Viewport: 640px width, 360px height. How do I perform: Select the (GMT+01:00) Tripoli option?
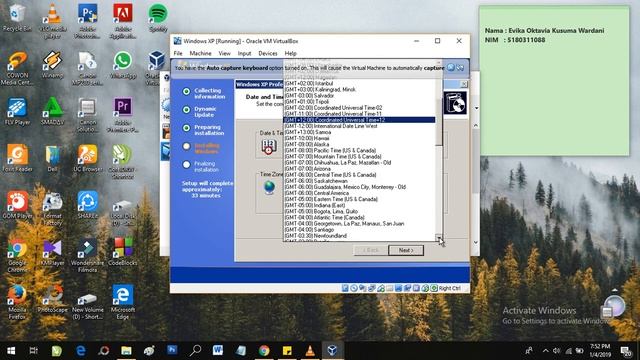(x=359, y=102)
